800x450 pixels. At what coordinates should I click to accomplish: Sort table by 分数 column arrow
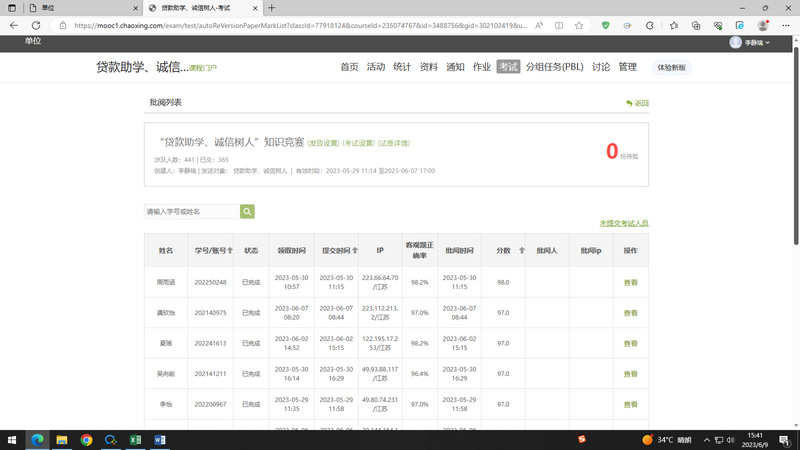click(518, 250)
